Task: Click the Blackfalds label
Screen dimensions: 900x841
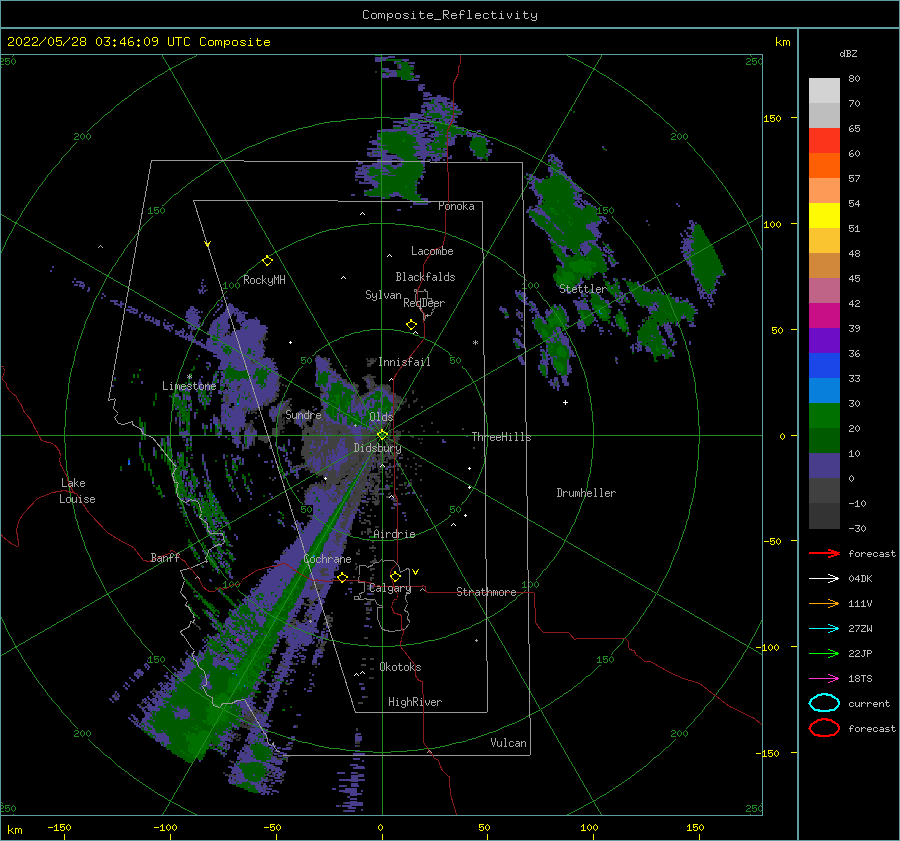Action: [x=425, y=277]
